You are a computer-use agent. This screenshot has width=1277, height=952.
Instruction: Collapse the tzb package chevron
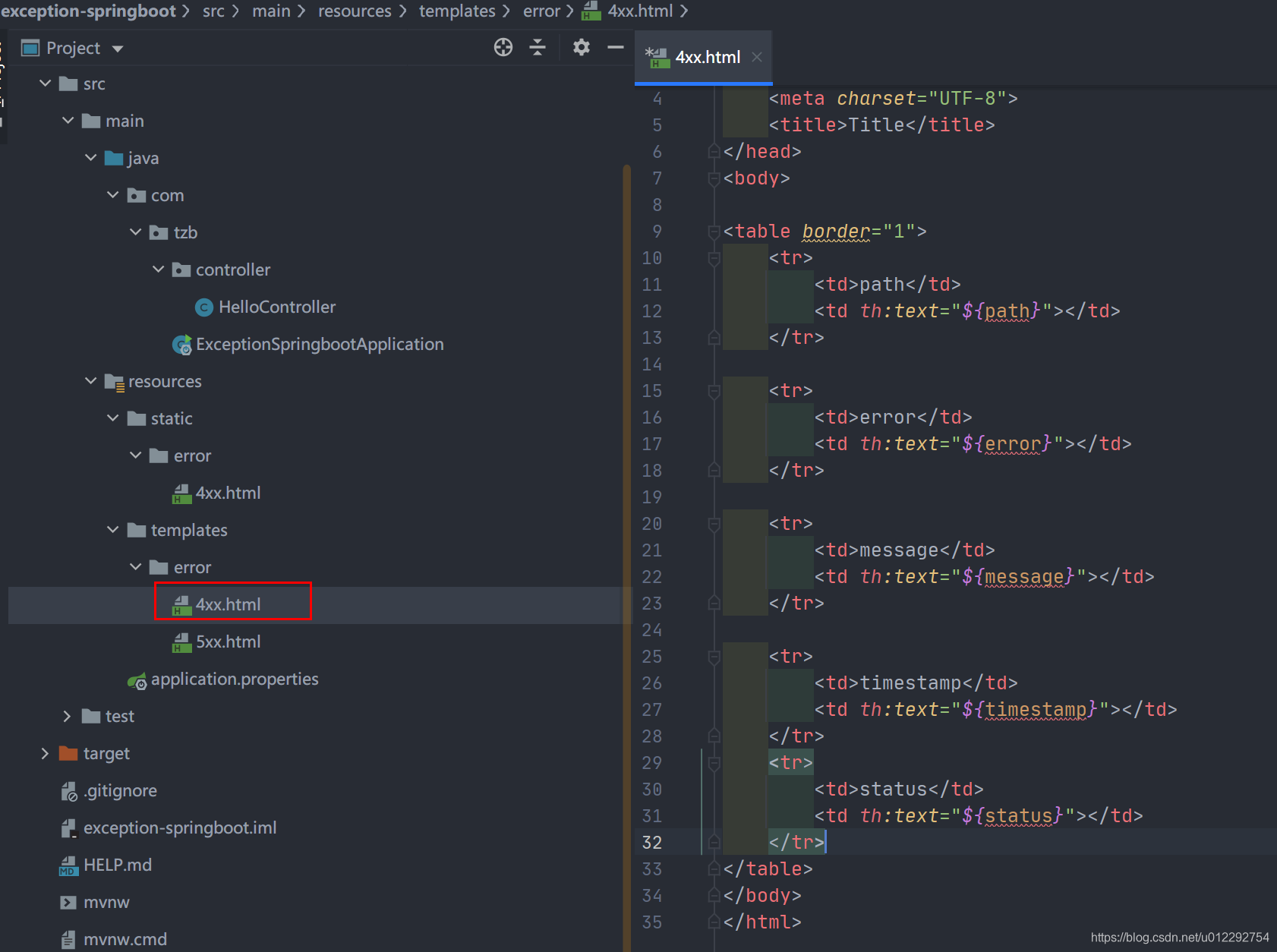pyautogui.click(x=136, y=232)
